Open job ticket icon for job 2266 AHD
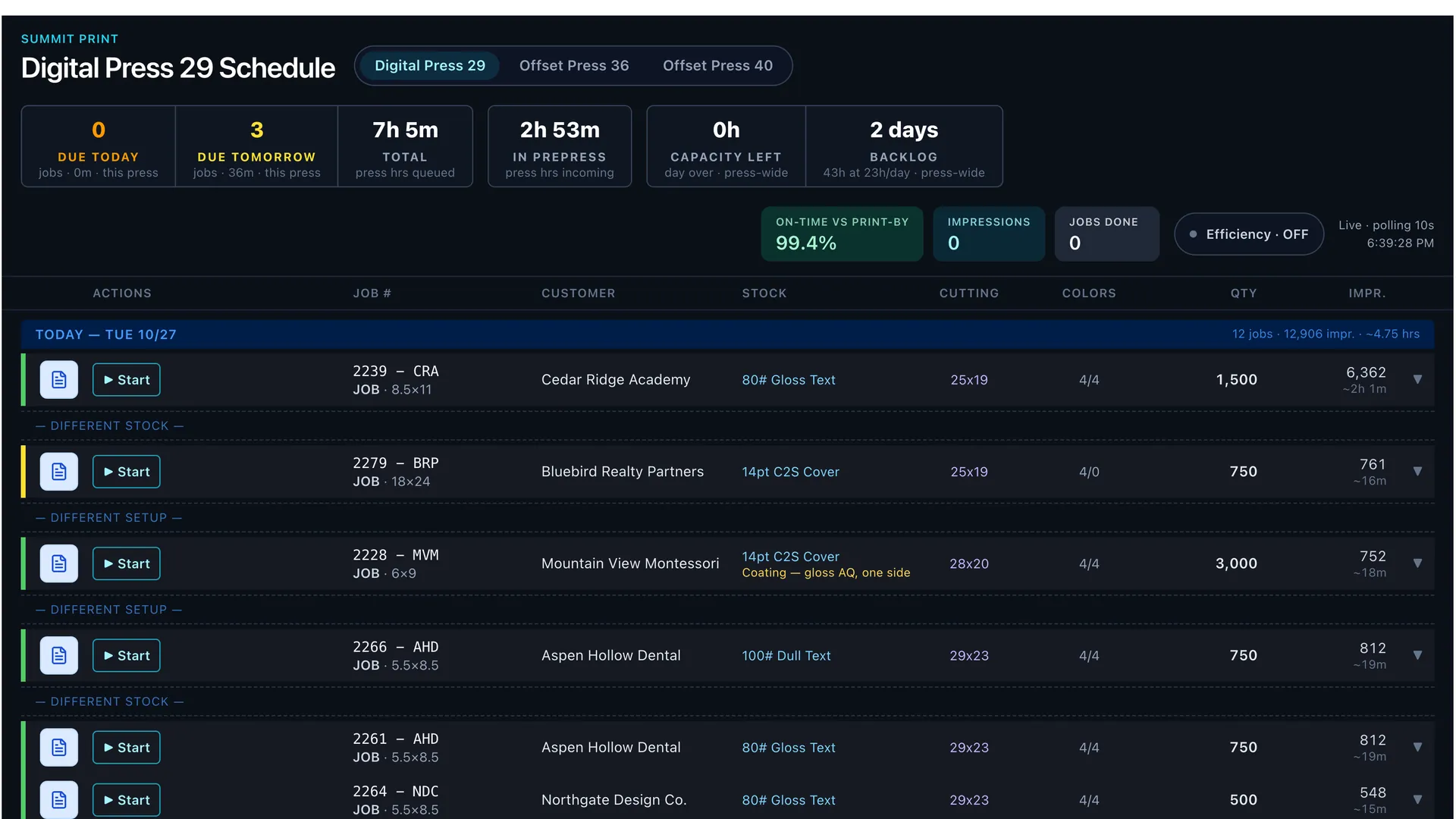The image size is (1456, 819). [x=59, y=655]
